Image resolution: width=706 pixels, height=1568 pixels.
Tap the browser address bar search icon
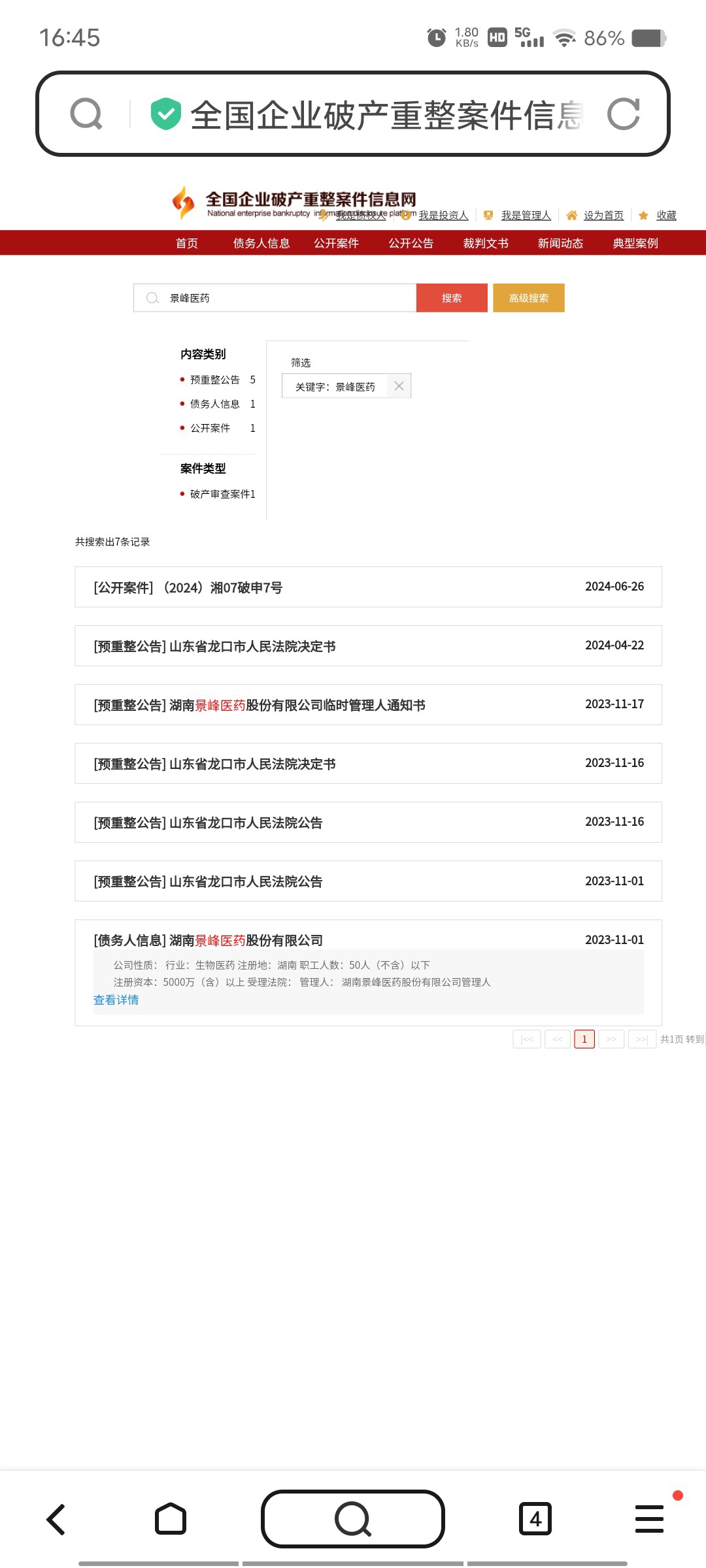coord(86,114)
